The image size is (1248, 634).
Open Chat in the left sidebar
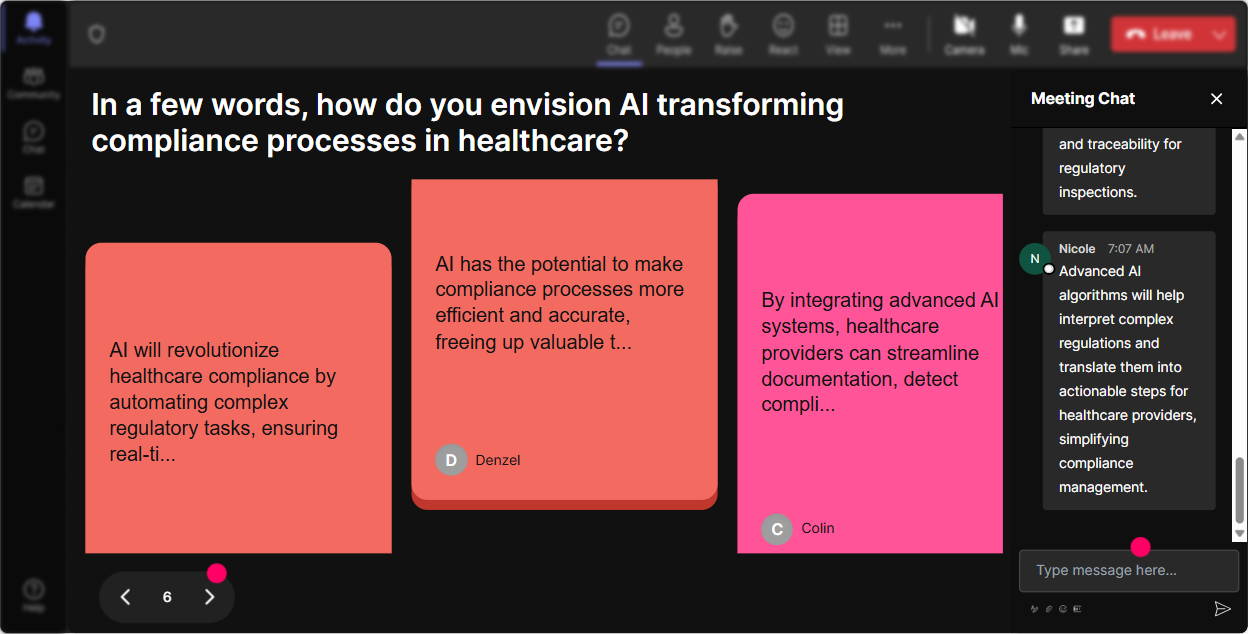[x=34, y=137]
